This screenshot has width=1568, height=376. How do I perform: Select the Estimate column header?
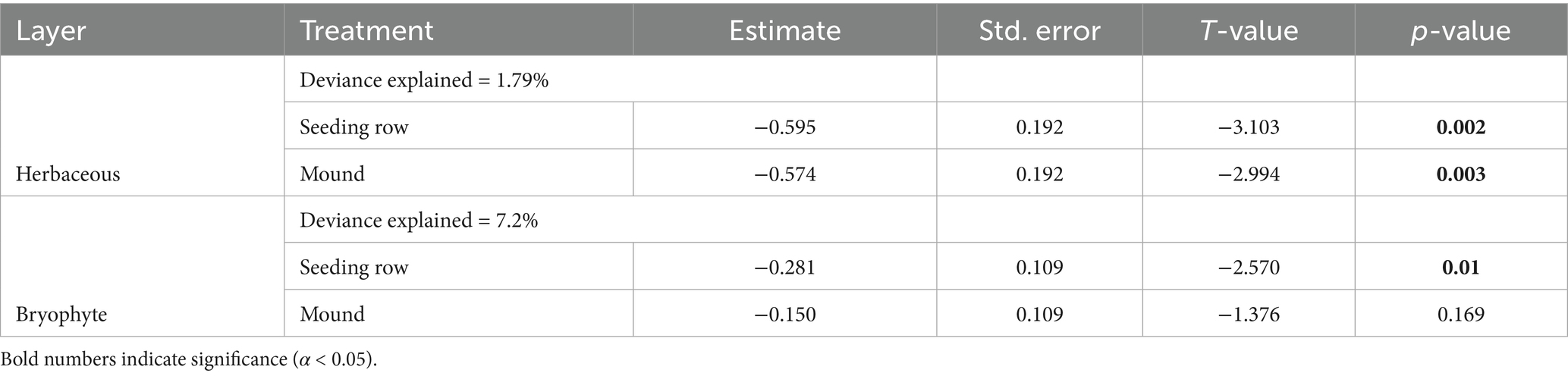784,30
